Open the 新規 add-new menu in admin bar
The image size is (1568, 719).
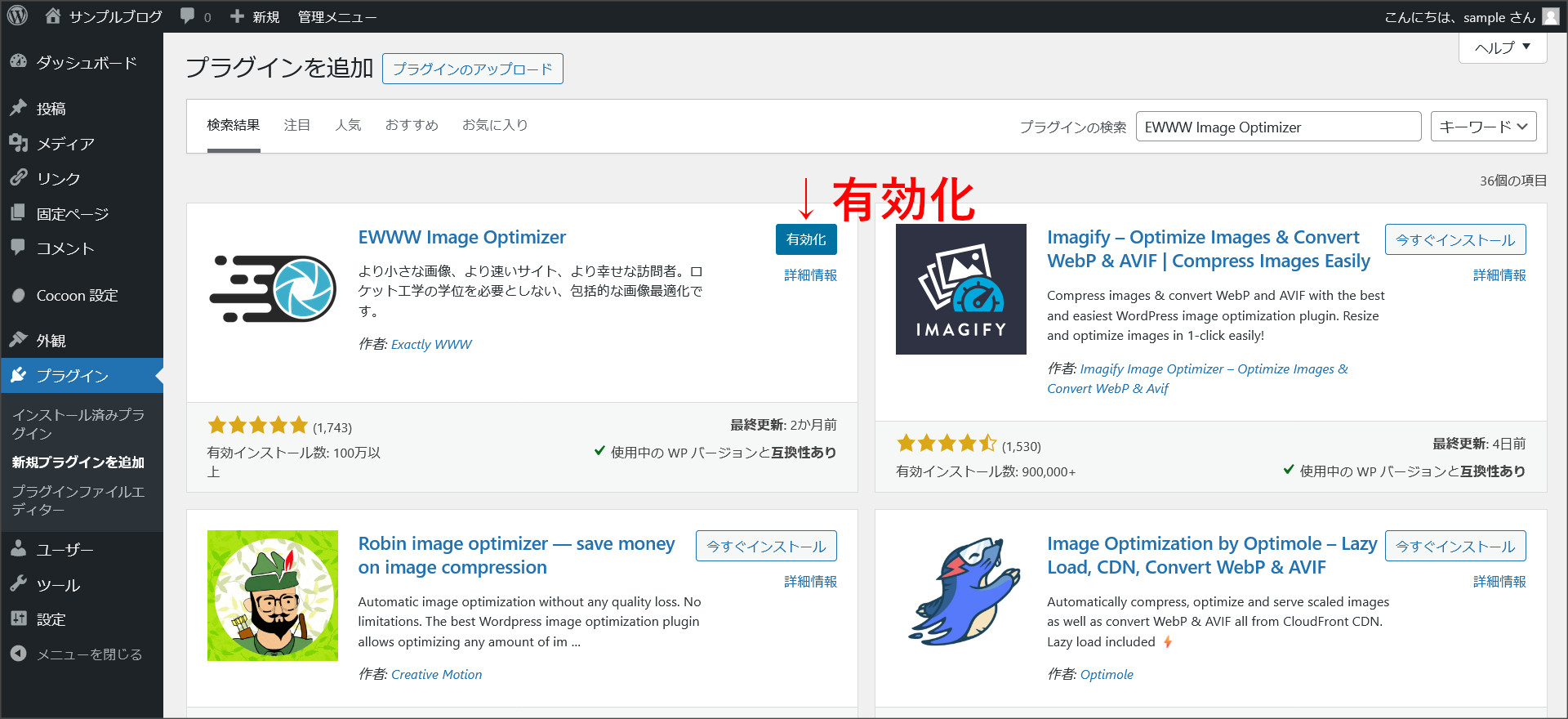pos(256,16)
